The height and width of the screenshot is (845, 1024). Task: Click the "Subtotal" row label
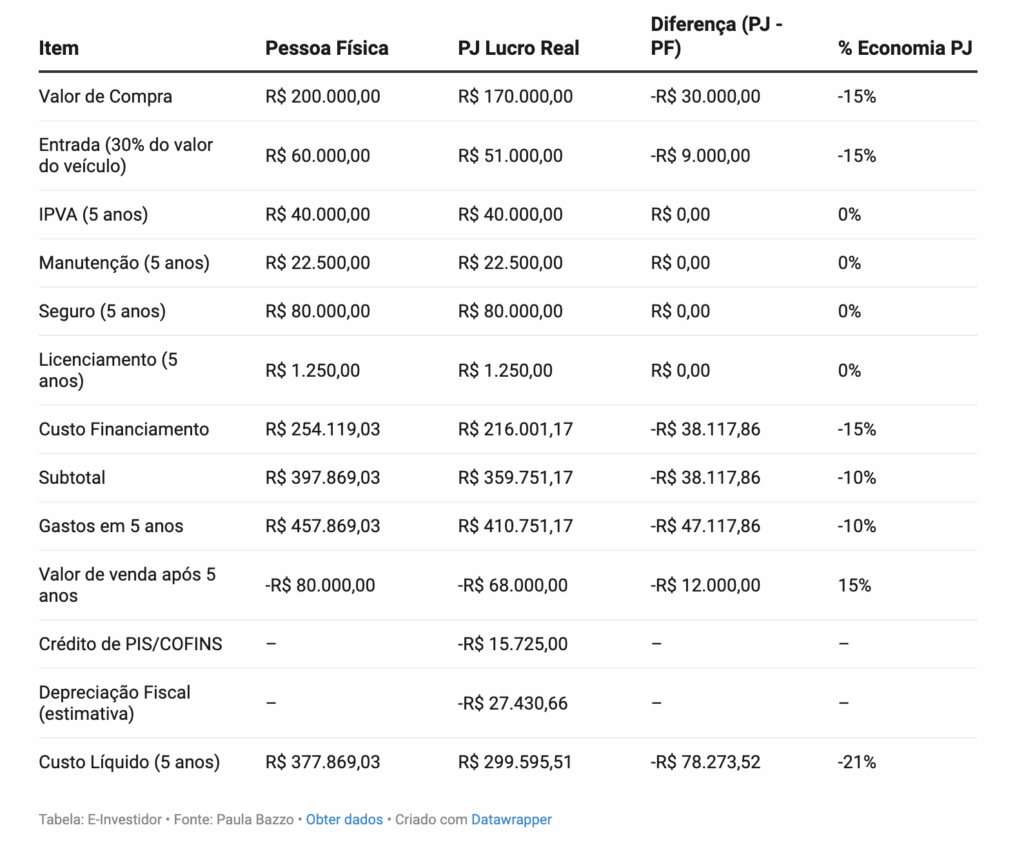(72, 477)
